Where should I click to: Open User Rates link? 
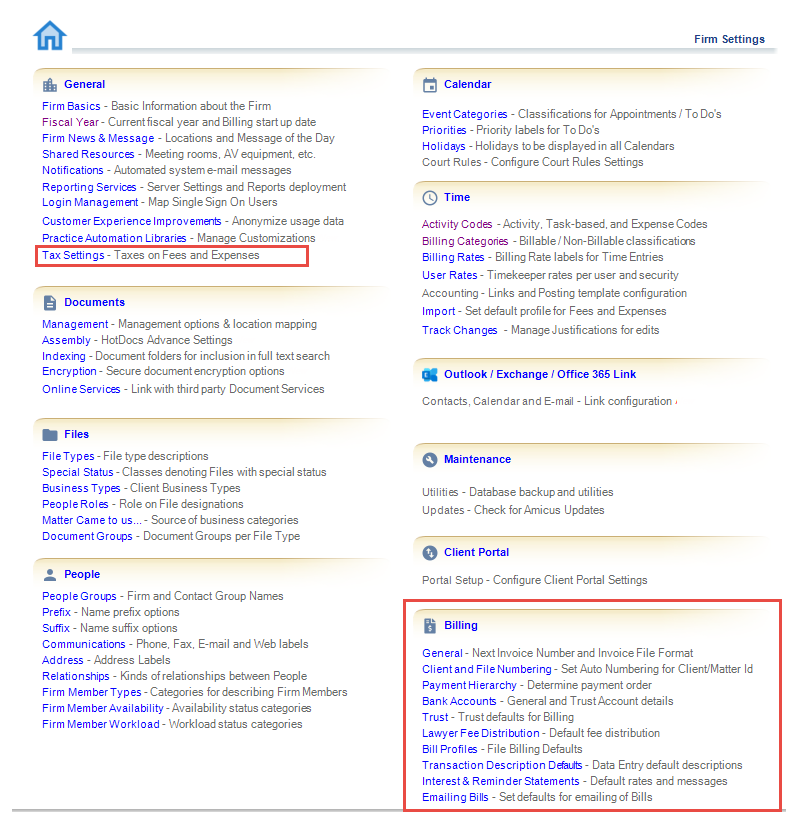(x=450, y=276)
